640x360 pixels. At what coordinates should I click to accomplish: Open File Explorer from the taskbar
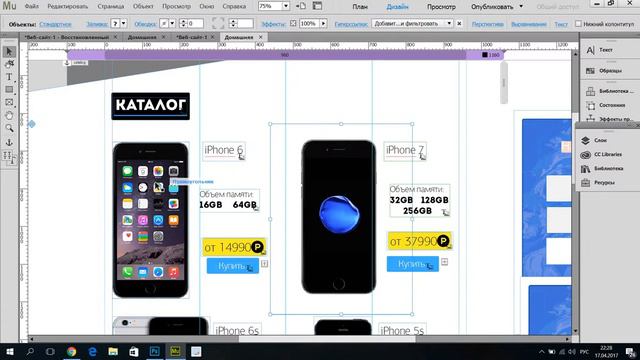(113, 351)
